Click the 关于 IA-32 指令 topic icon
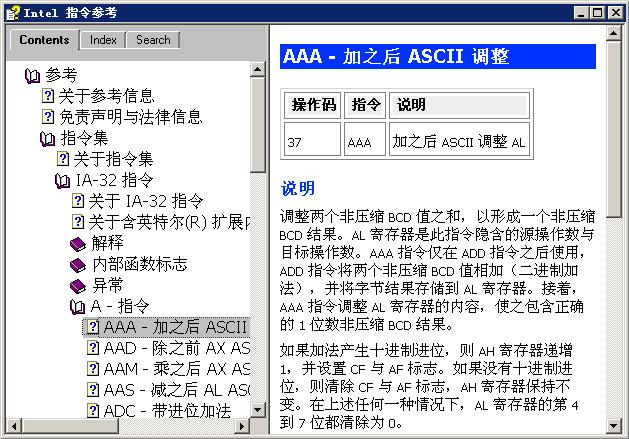 [77, 201]
